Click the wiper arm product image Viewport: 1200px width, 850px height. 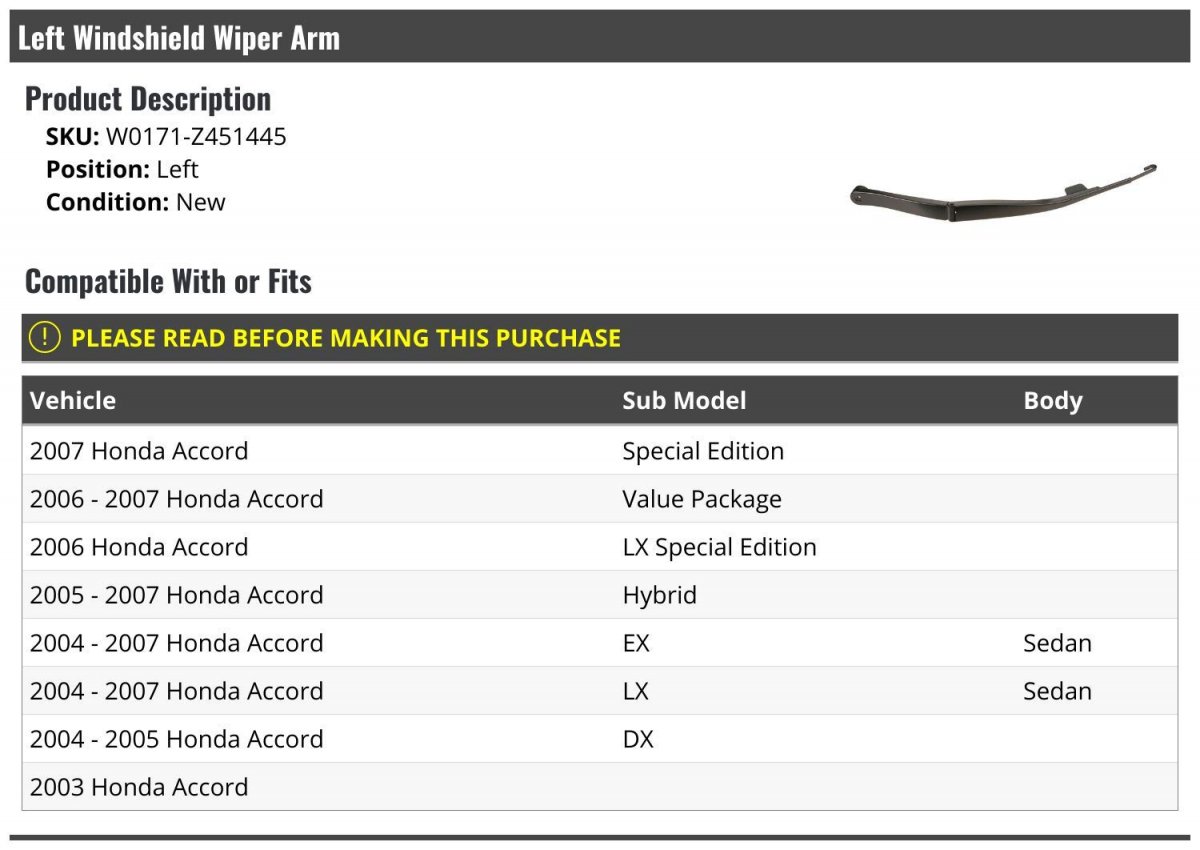(1003, 194)
